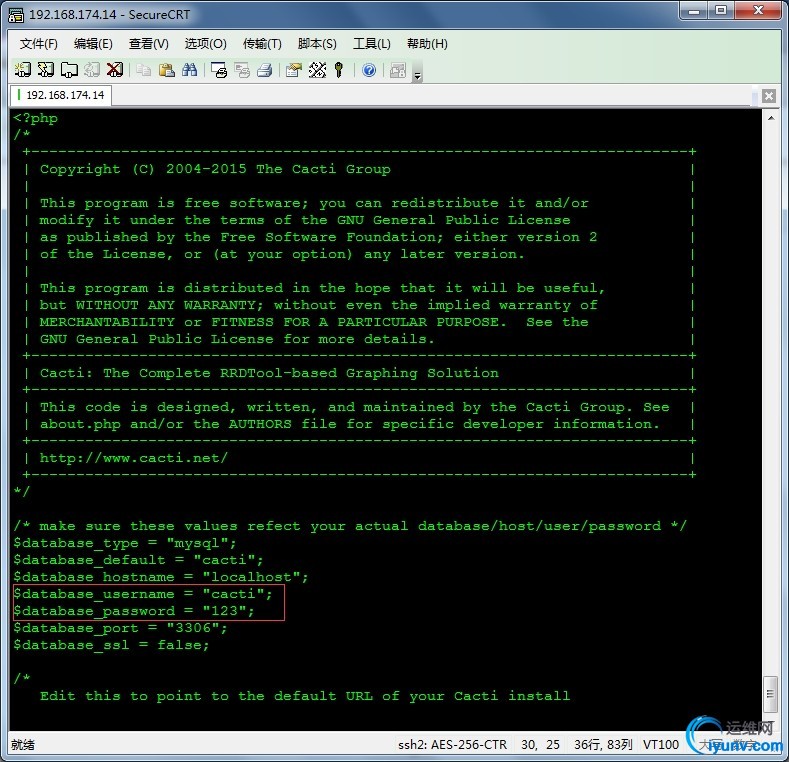Open the 工具(L) menu
789x762 pixels.
point(371,44)
